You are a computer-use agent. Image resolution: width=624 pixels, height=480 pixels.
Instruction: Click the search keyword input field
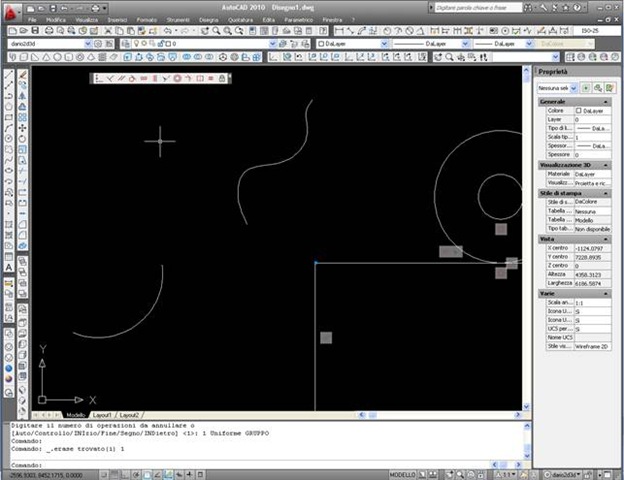click(x=478, y=8)
